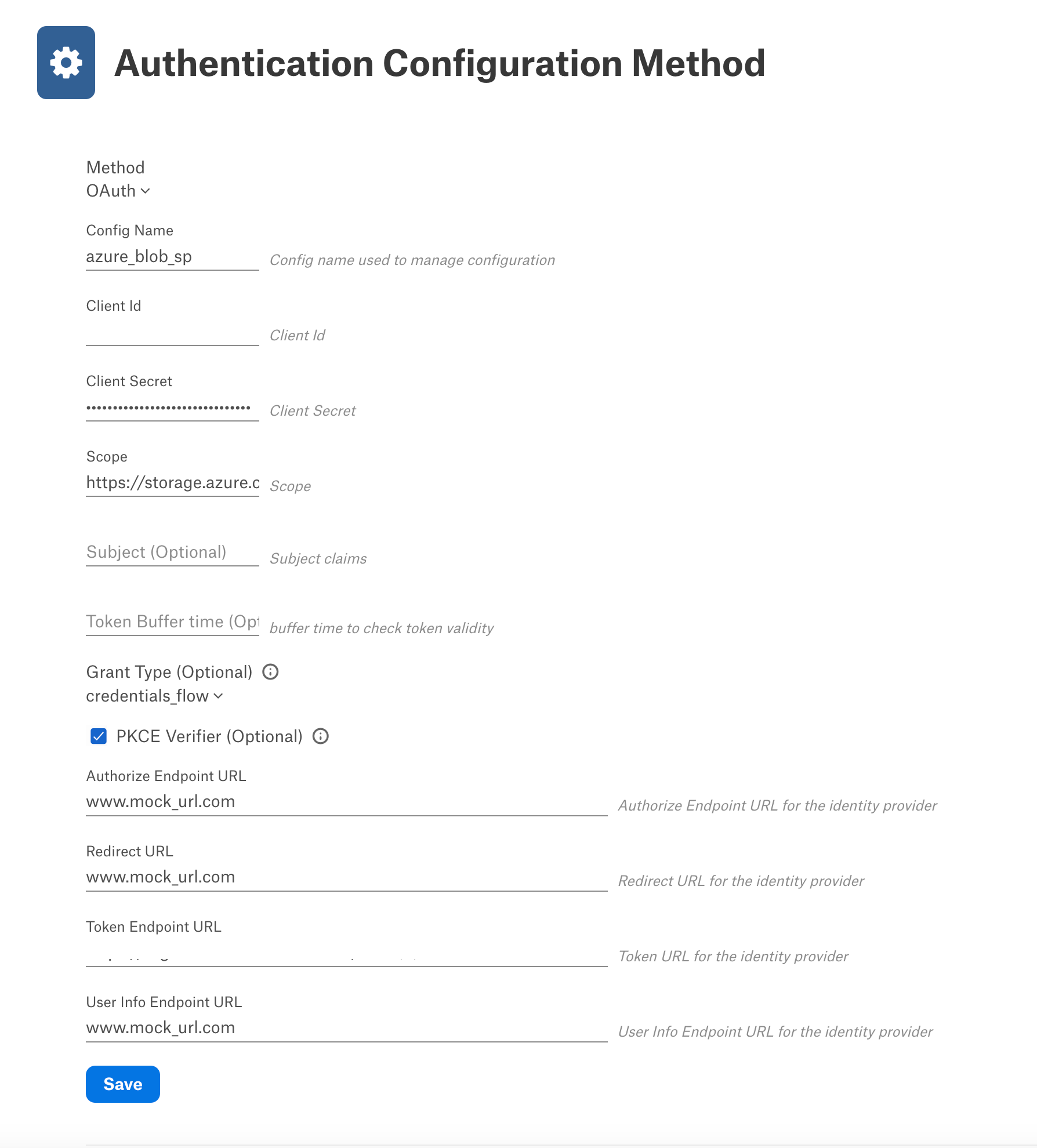Open the OAuth Method dropdown
The height and width of the screenshot is (1148, 1037).
pos(118,191)
